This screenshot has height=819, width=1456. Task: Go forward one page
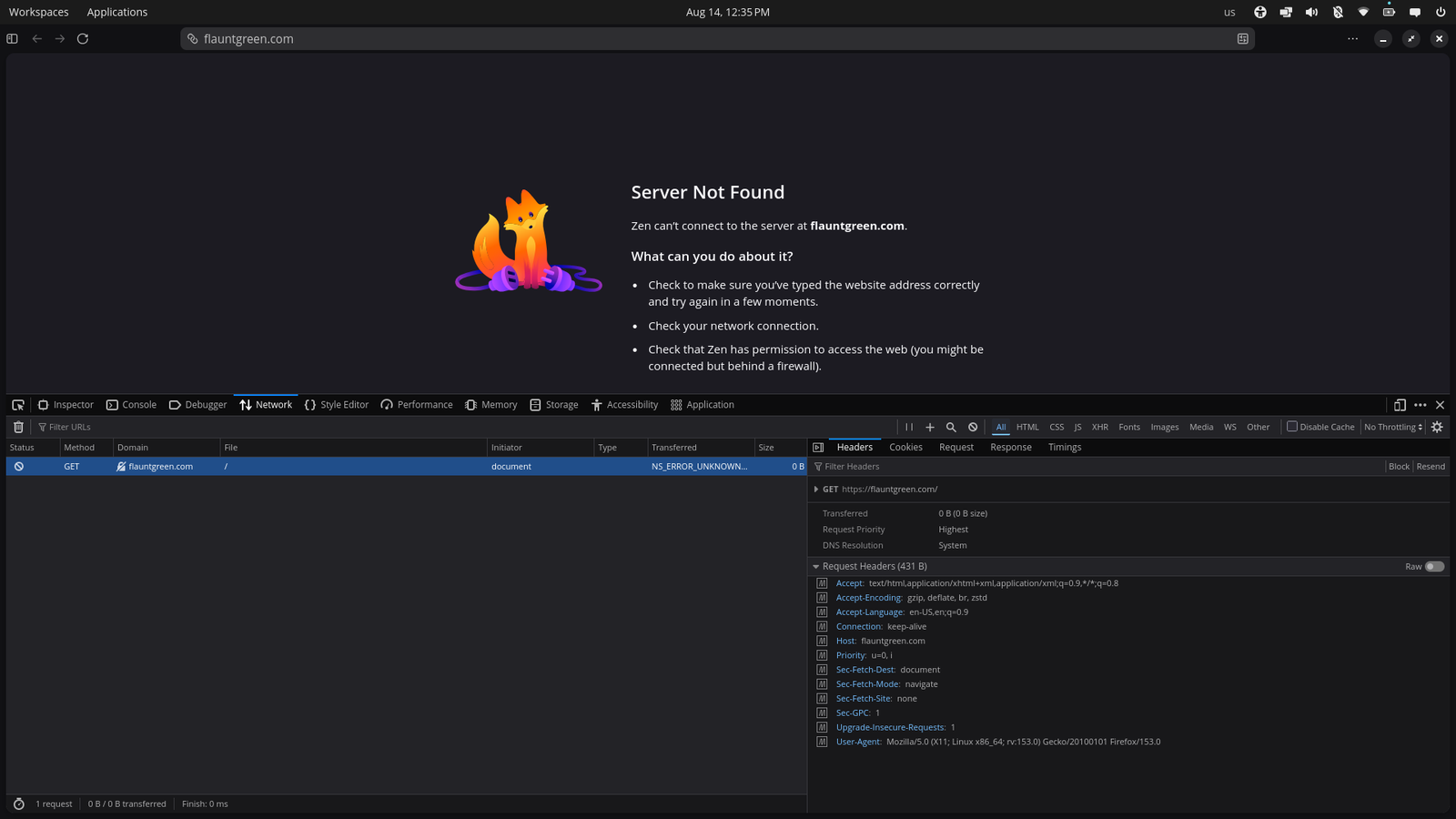[60, 39]
